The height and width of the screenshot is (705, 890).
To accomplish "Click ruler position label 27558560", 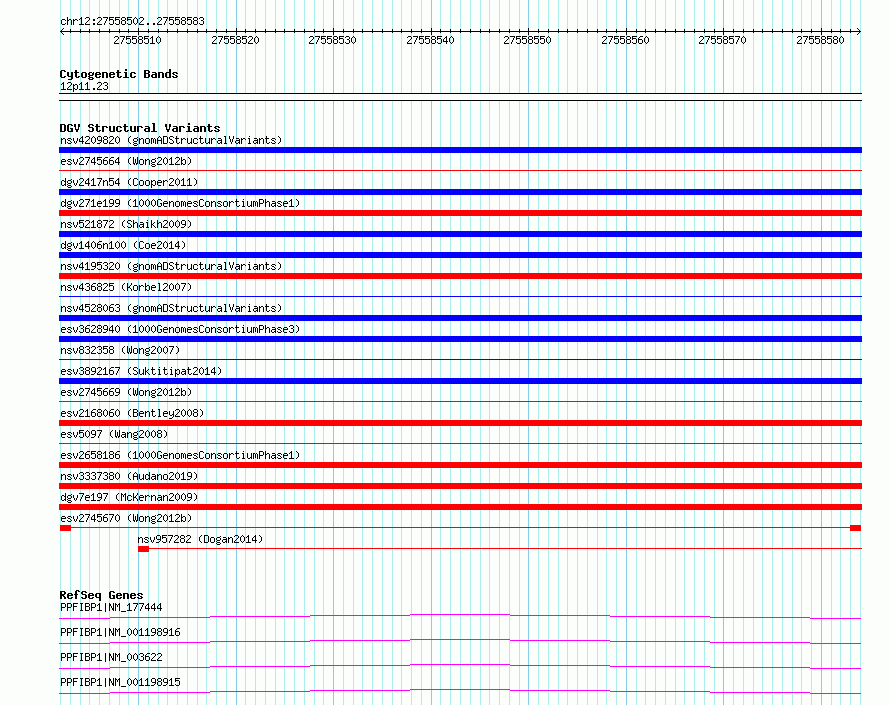I will tap(625, 40).
